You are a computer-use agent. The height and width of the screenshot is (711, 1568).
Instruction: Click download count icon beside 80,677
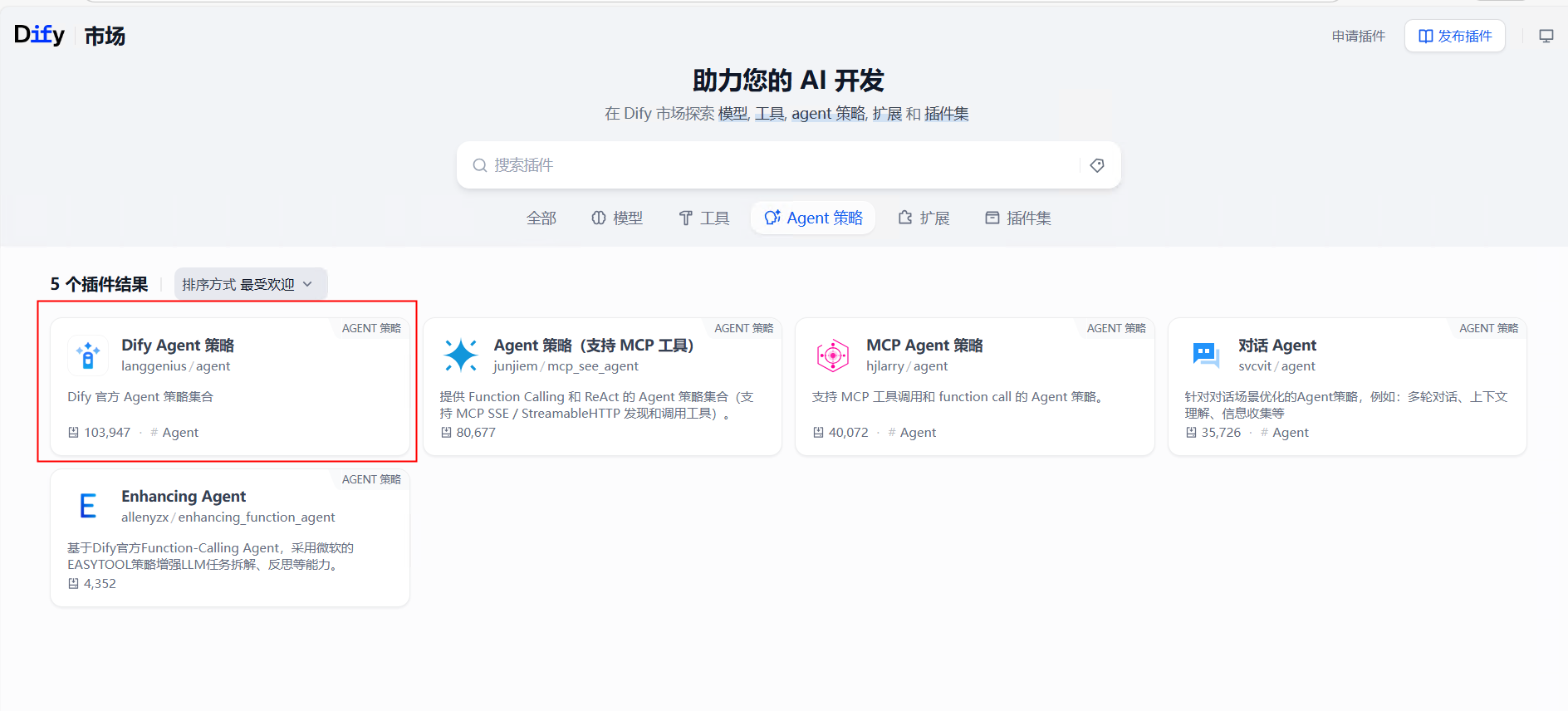pos(446,433)
